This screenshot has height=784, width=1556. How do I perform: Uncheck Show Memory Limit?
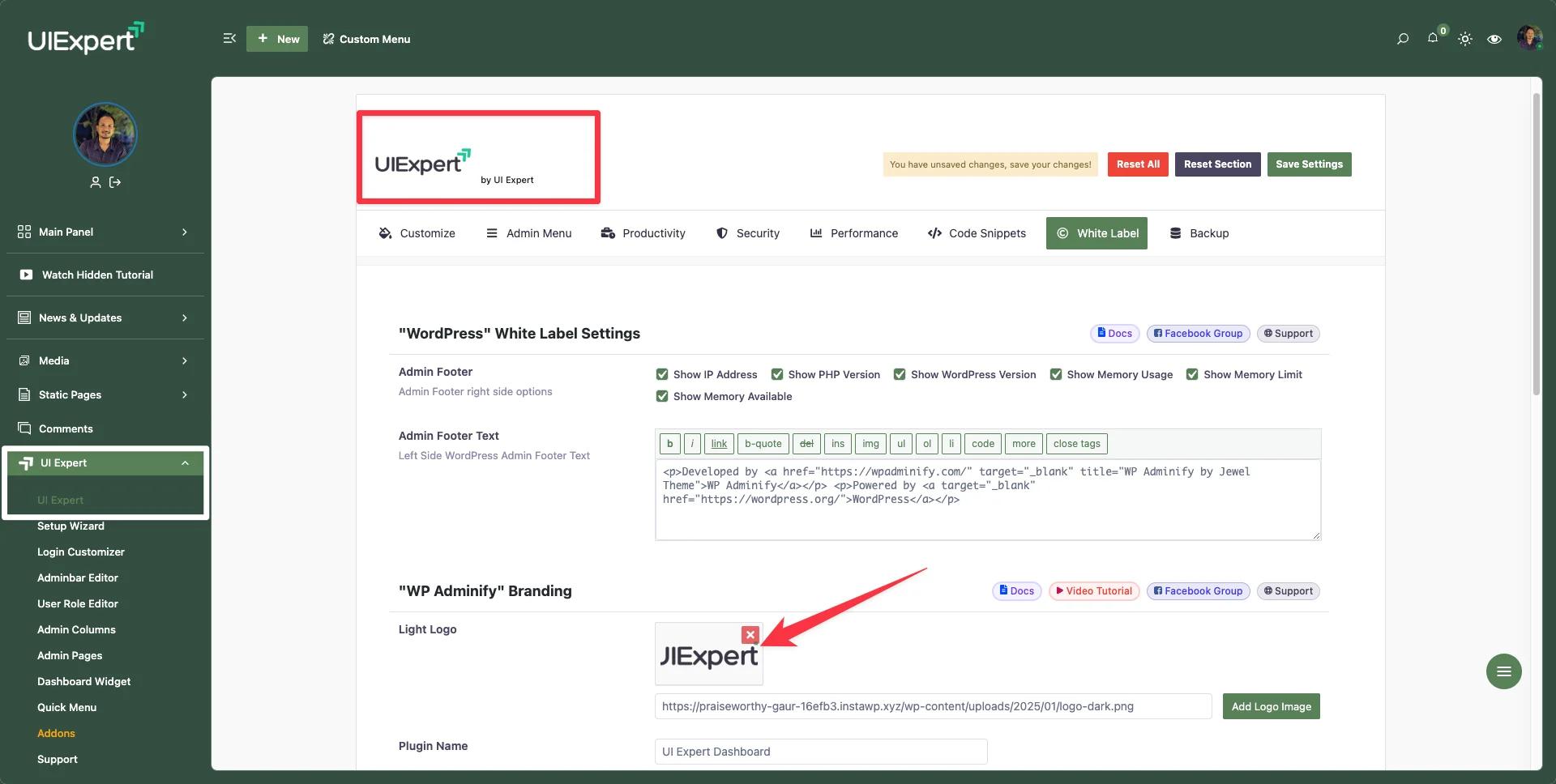click(1192, 374)
